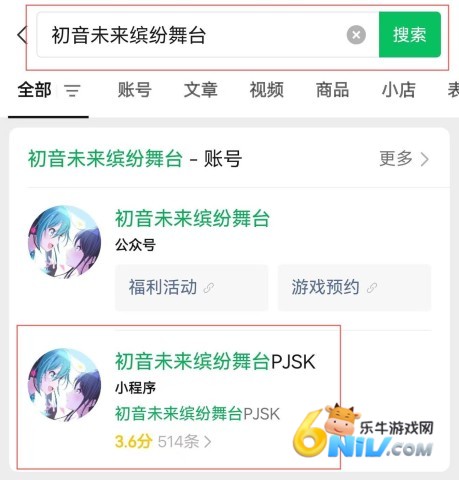Screen dimensions: 459x480
Task: Switch to the 小店 tab
Action: pos(398,90)
